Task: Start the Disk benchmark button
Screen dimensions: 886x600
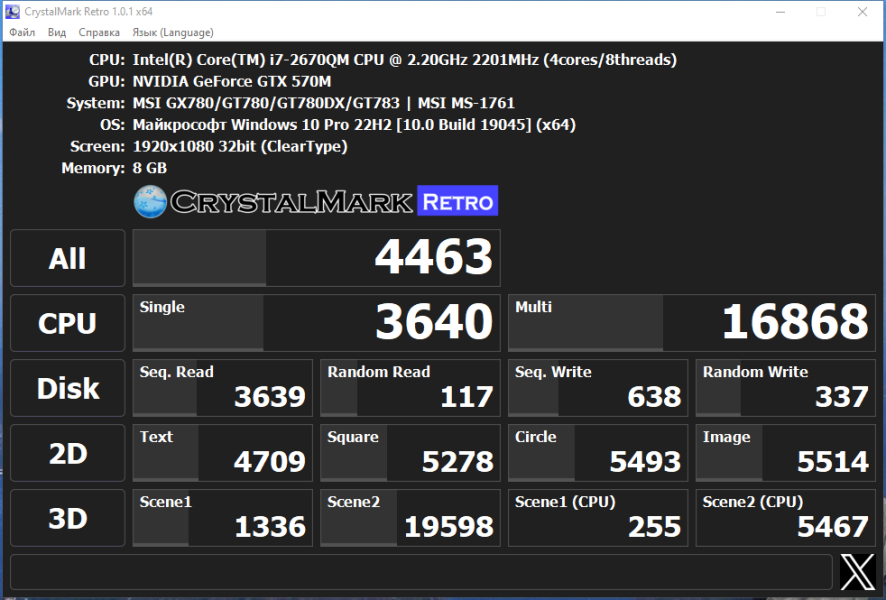Action: tap(68, 388)
